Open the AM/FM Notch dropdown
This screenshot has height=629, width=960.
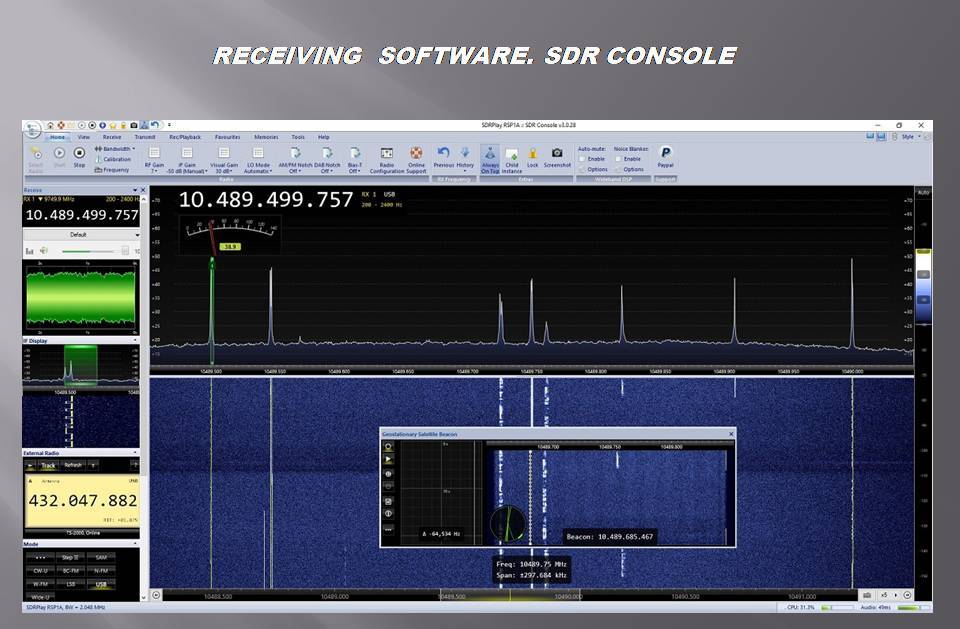295,159
